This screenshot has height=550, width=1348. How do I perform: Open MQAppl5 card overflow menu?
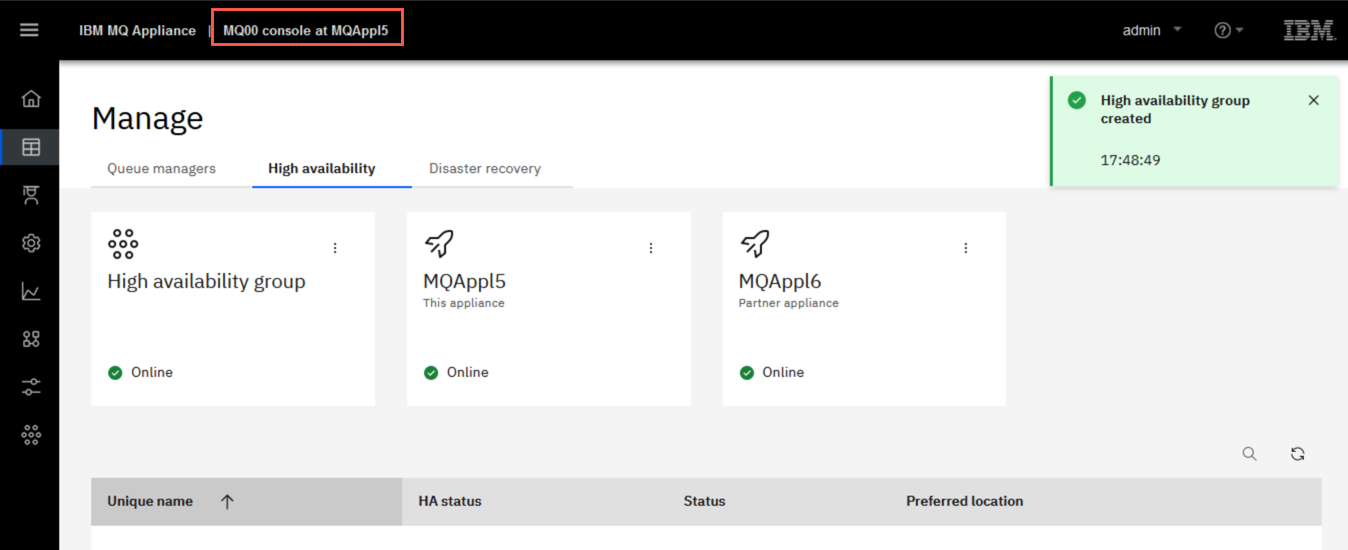click(651, 248)
